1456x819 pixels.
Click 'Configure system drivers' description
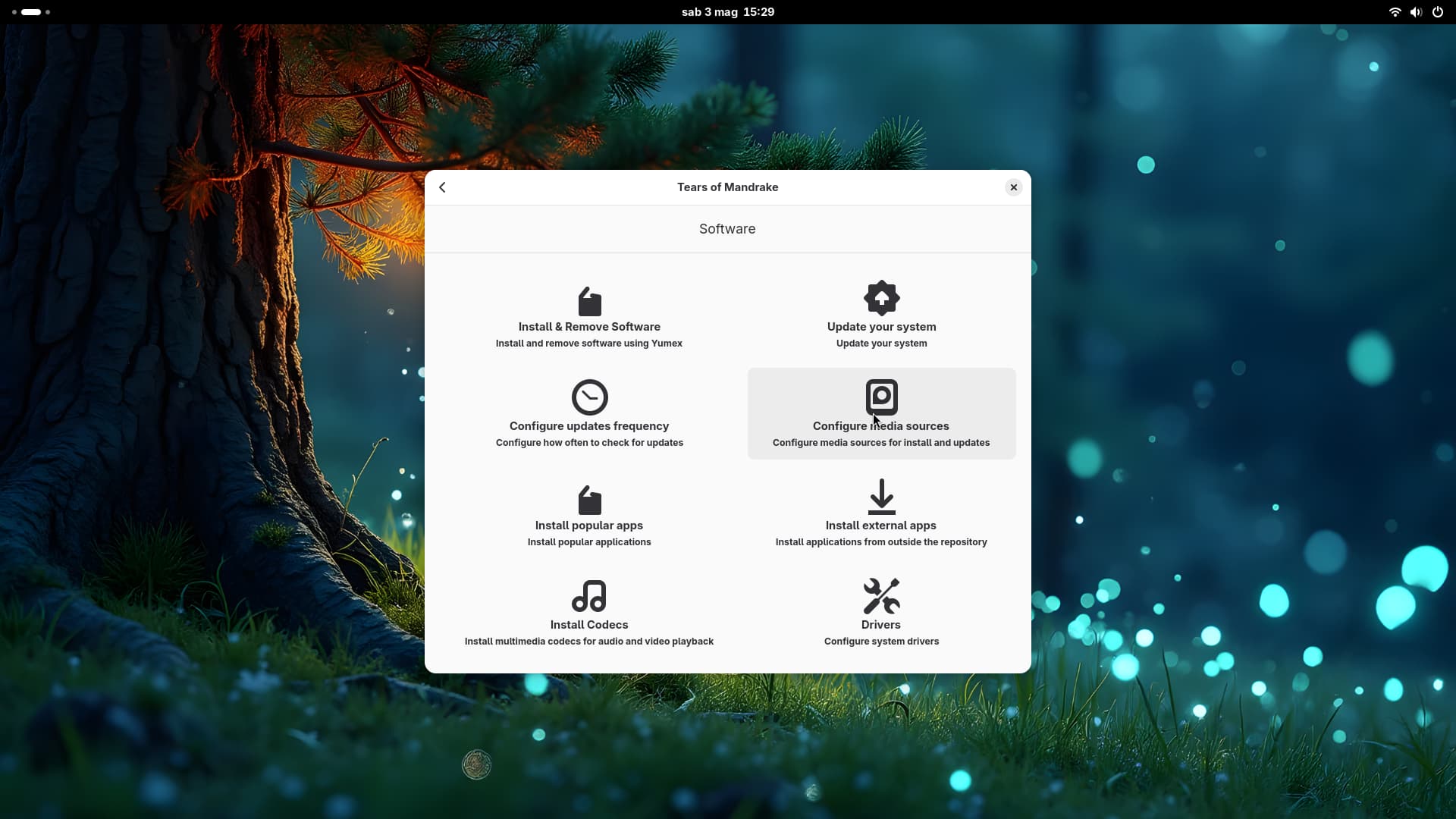(881, 642)
